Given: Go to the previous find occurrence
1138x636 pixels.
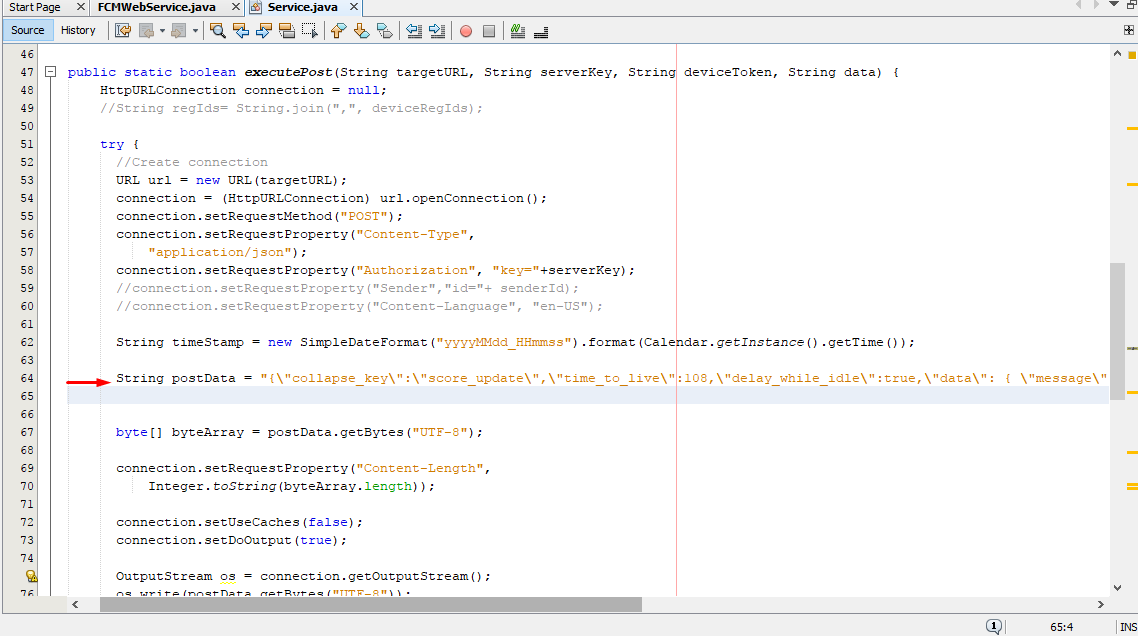Looking at the screenshot, I should pyautogui.click(x=241, y=30).
